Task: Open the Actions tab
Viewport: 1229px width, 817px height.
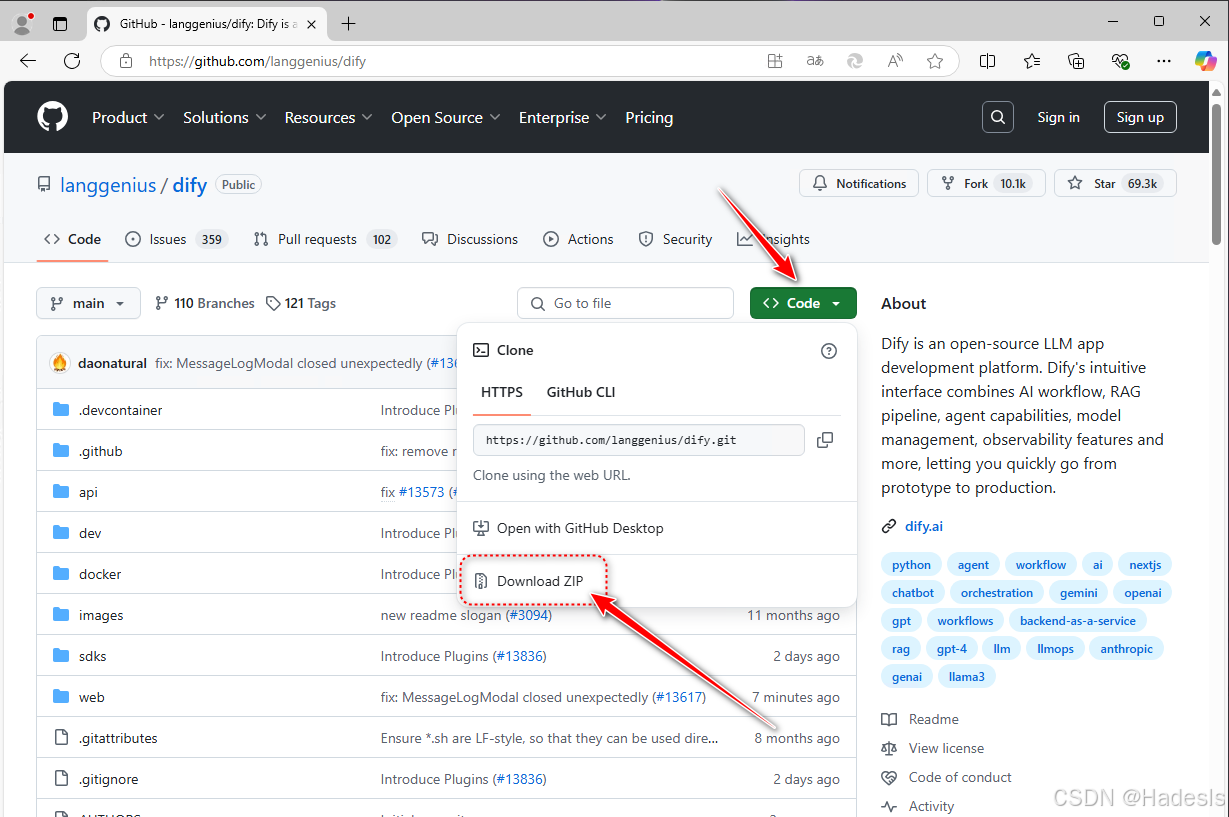Action: coord(578,239)
